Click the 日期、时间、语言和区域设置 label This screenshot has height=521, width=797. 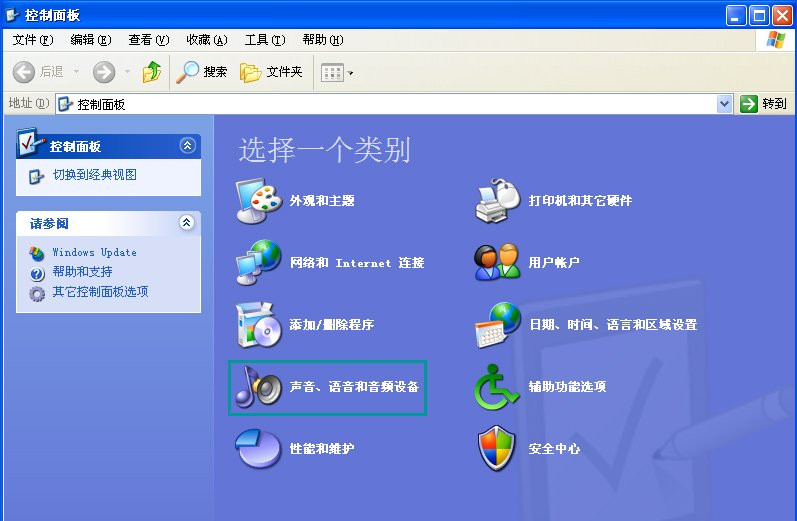pos(613,325)
